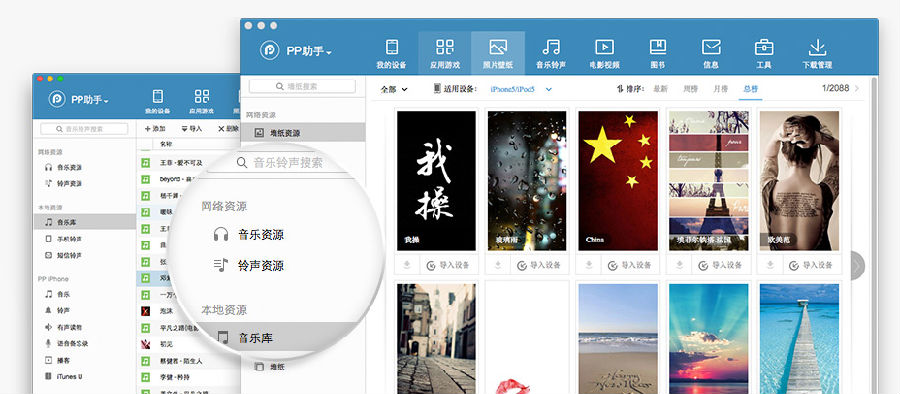Click the download icon under the 欧美范 wallpaper

pos(770,265)
